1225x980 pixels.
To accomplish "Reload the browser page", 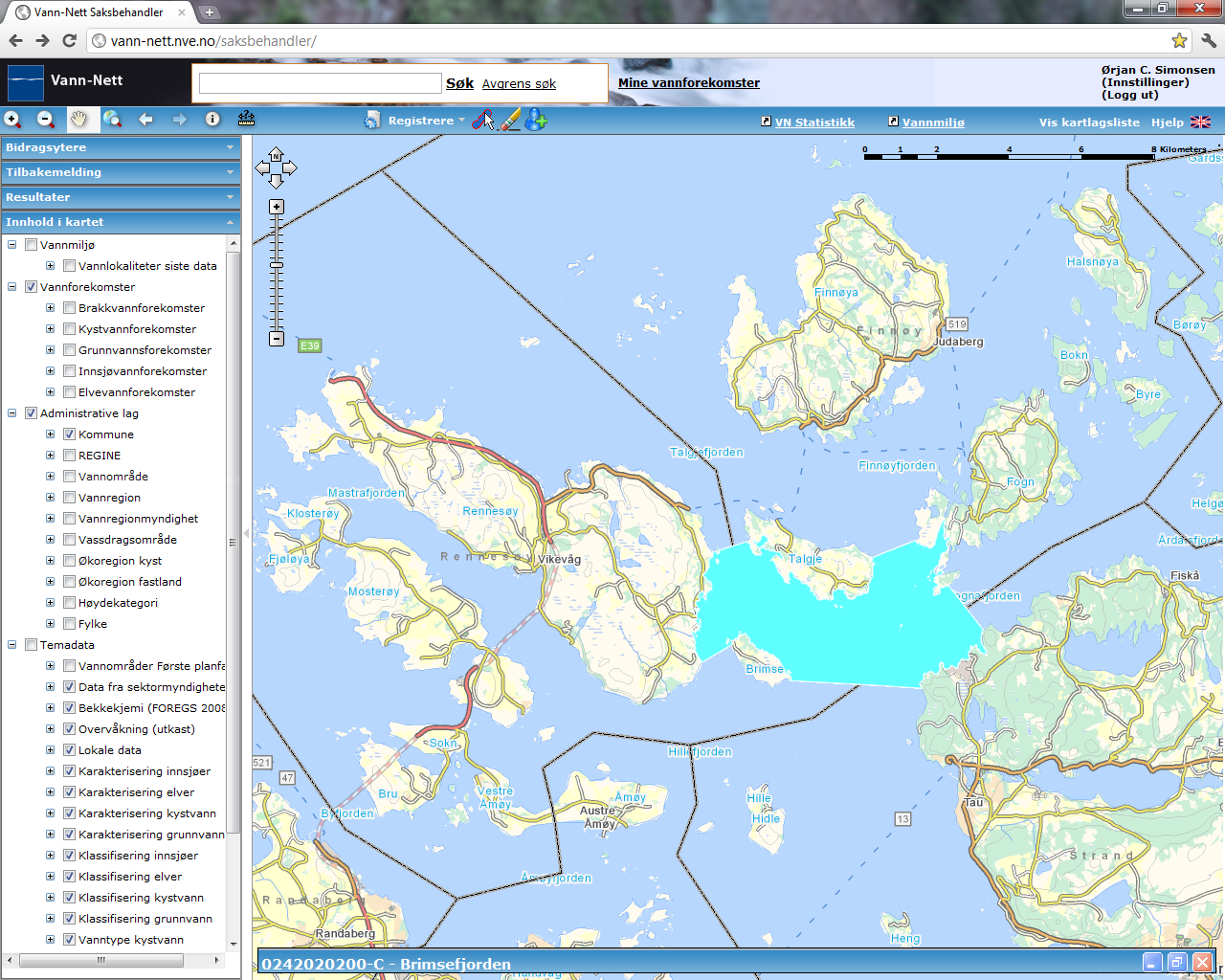I will pyautogui.click(x=69, y=40).
